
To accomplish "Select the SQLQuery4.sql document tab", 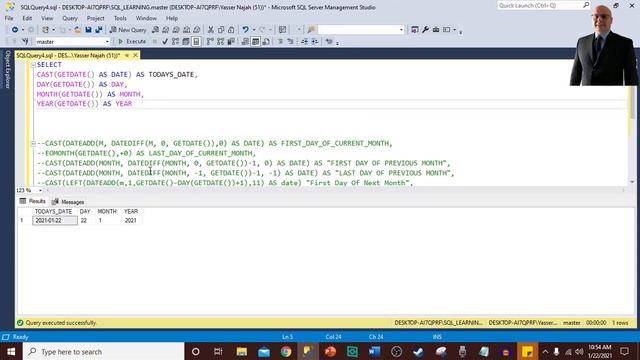I will coord(68,55).
